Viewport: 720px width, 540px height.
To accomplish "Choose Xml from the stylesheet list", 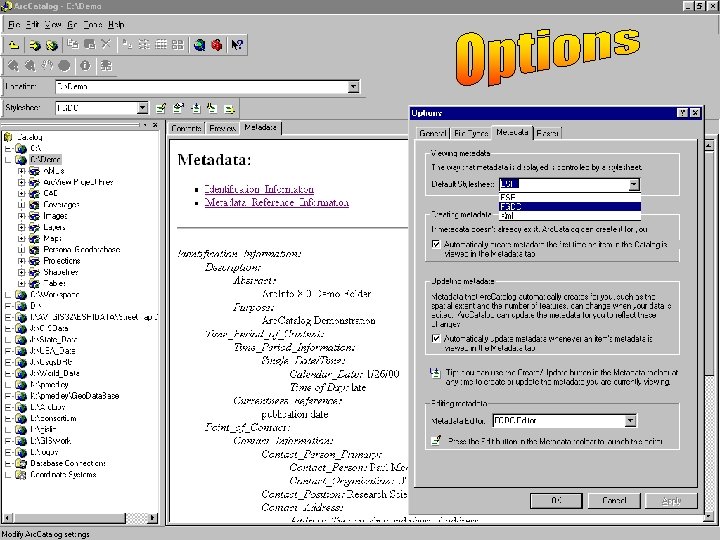I will click(x=569, y=215).
